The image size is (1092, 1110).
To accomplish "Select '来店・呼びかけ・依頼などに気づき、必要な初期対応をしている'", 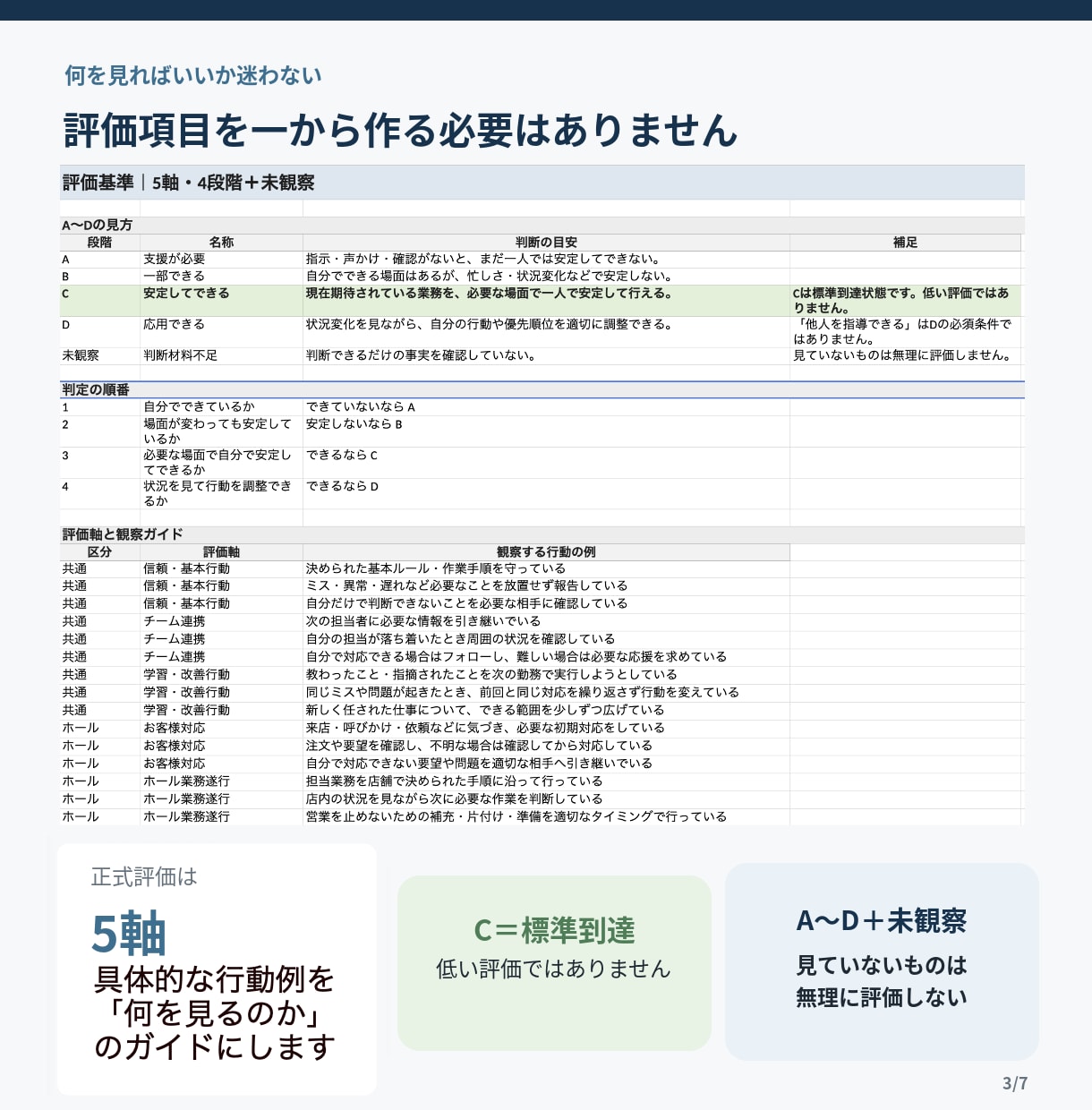I will (x=485, y=728).
